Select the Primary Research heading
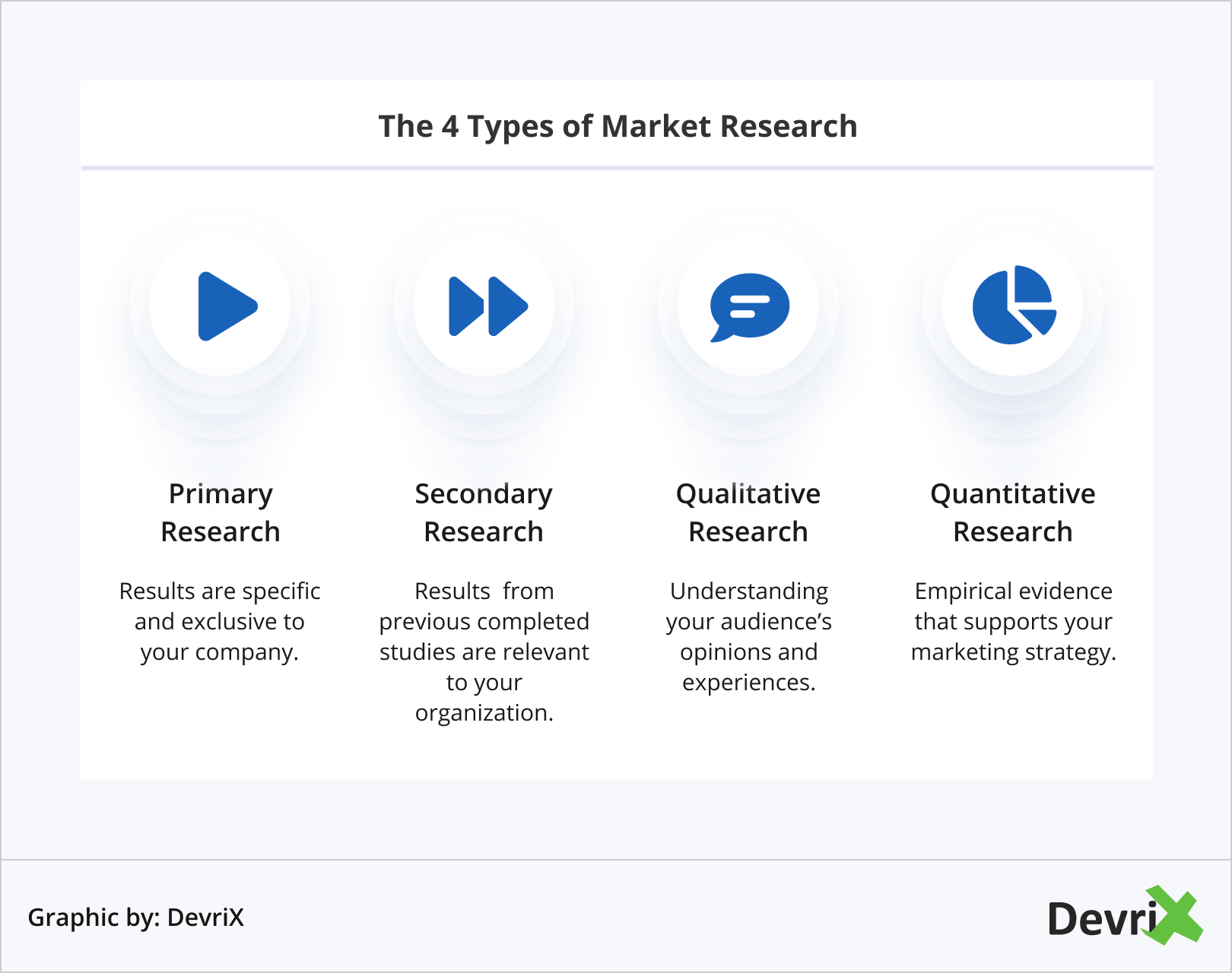 pyautogui.click(x=221, y=512)
